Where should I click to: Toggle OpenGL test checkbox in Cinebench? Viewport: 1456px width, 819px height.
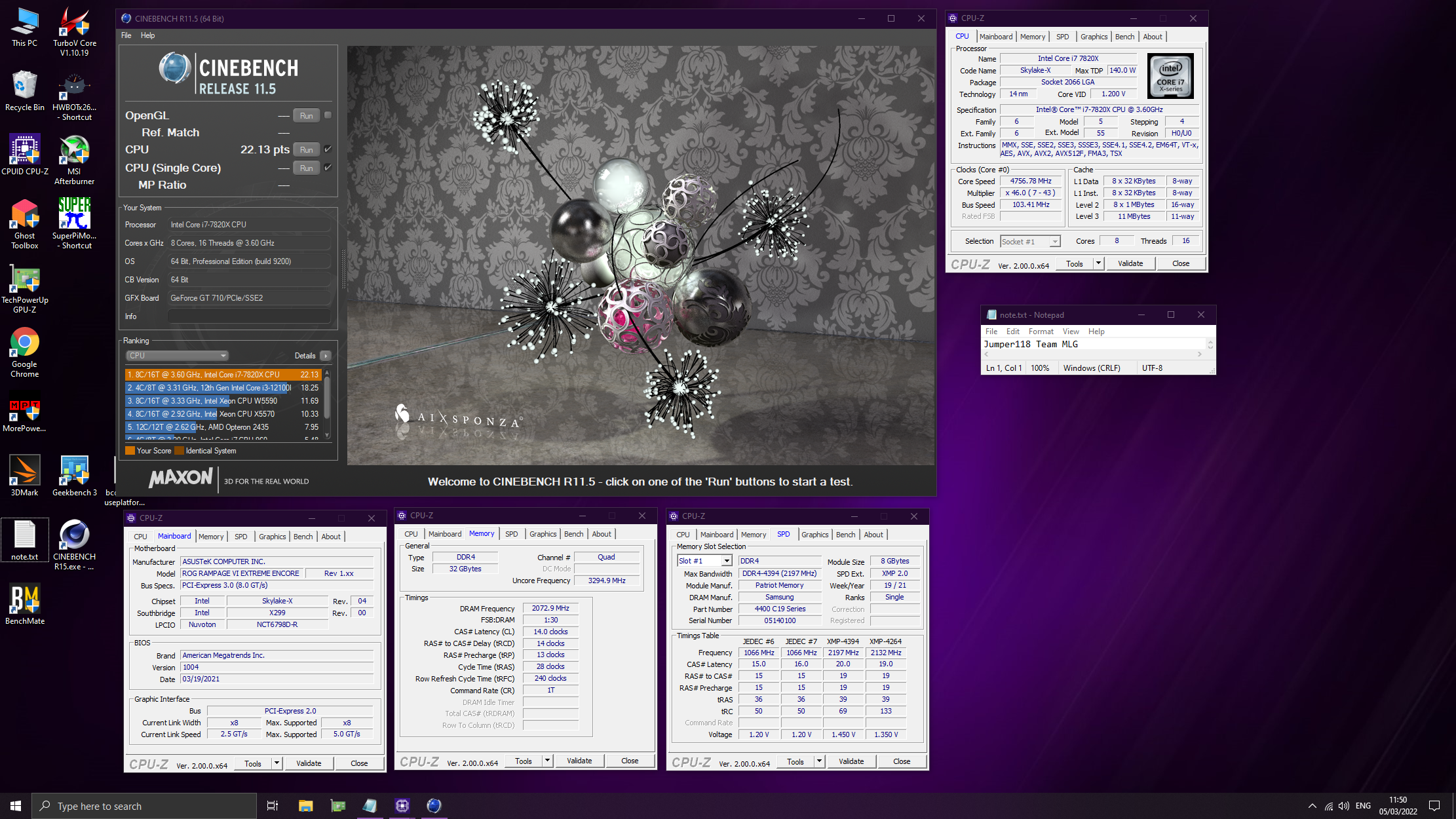pos(328,115)
